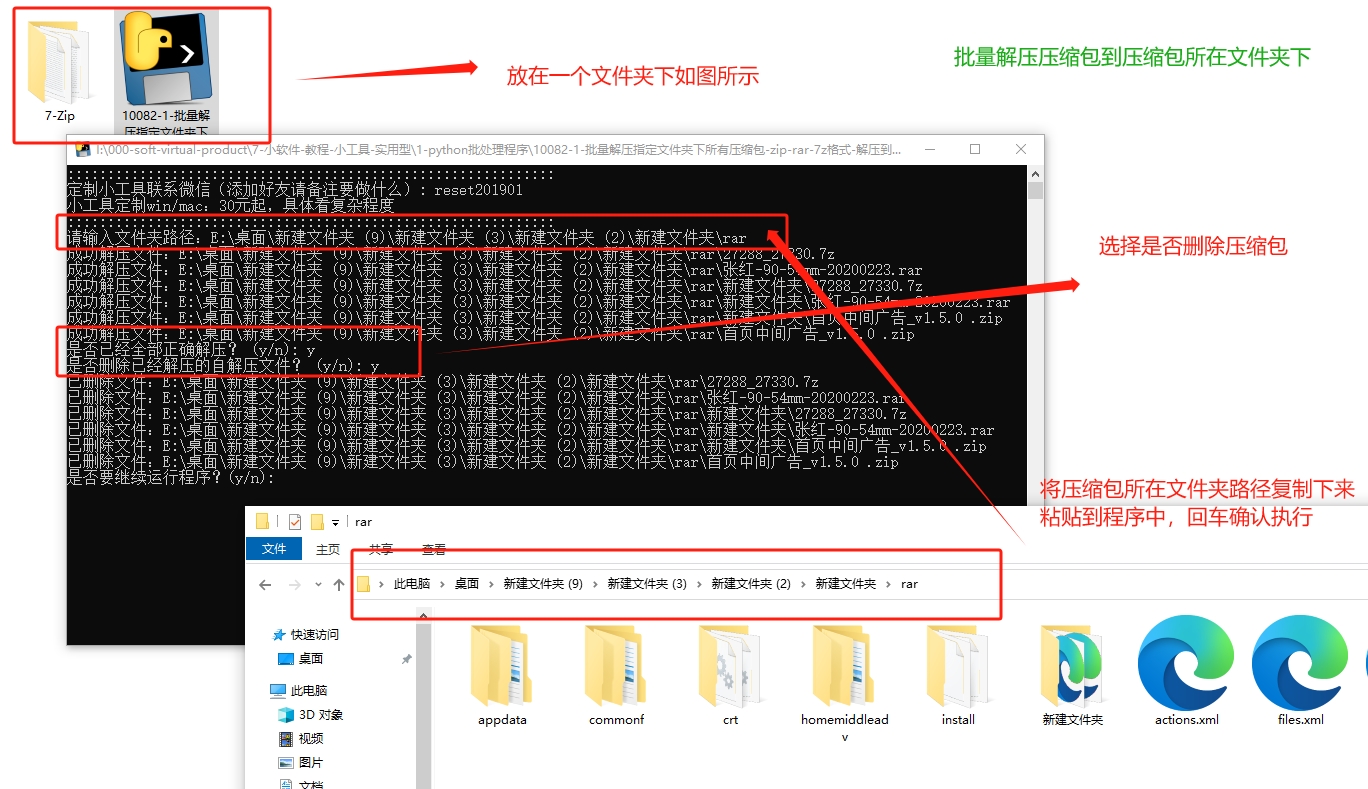Close the console window
Image resolution: width=1368 pixels, height=789 pixels.
[1021, 149]
